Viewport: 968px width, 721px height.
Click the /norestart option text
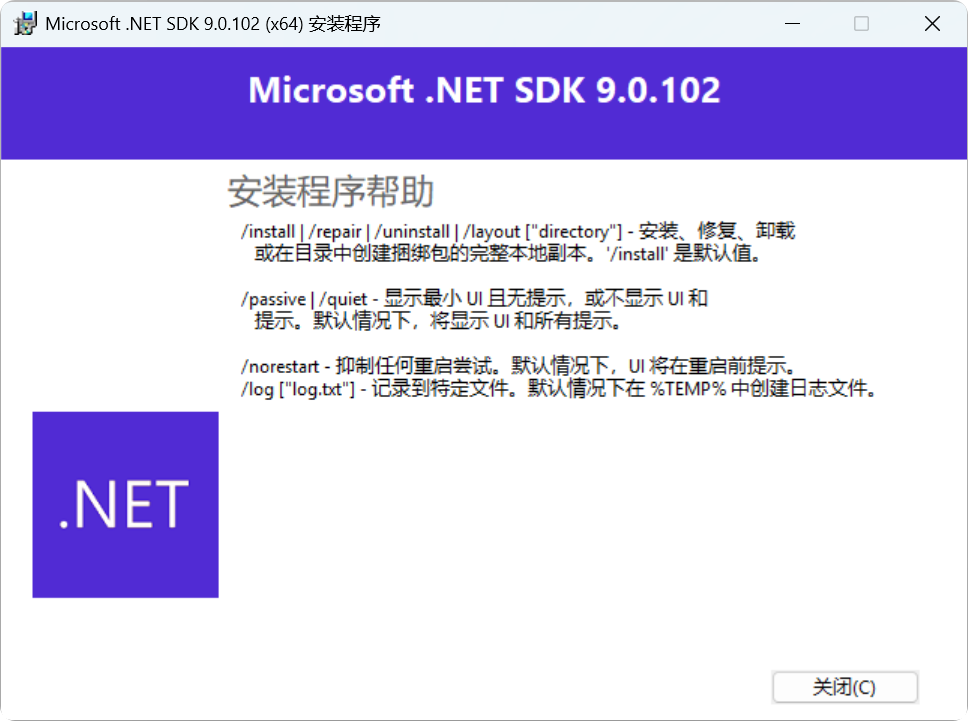point(280,367)
